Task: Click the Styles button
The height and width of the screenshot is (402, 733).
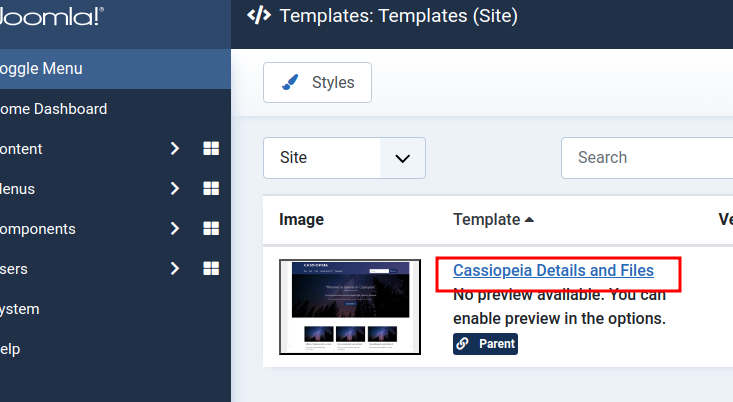Action: click(317, 83)
